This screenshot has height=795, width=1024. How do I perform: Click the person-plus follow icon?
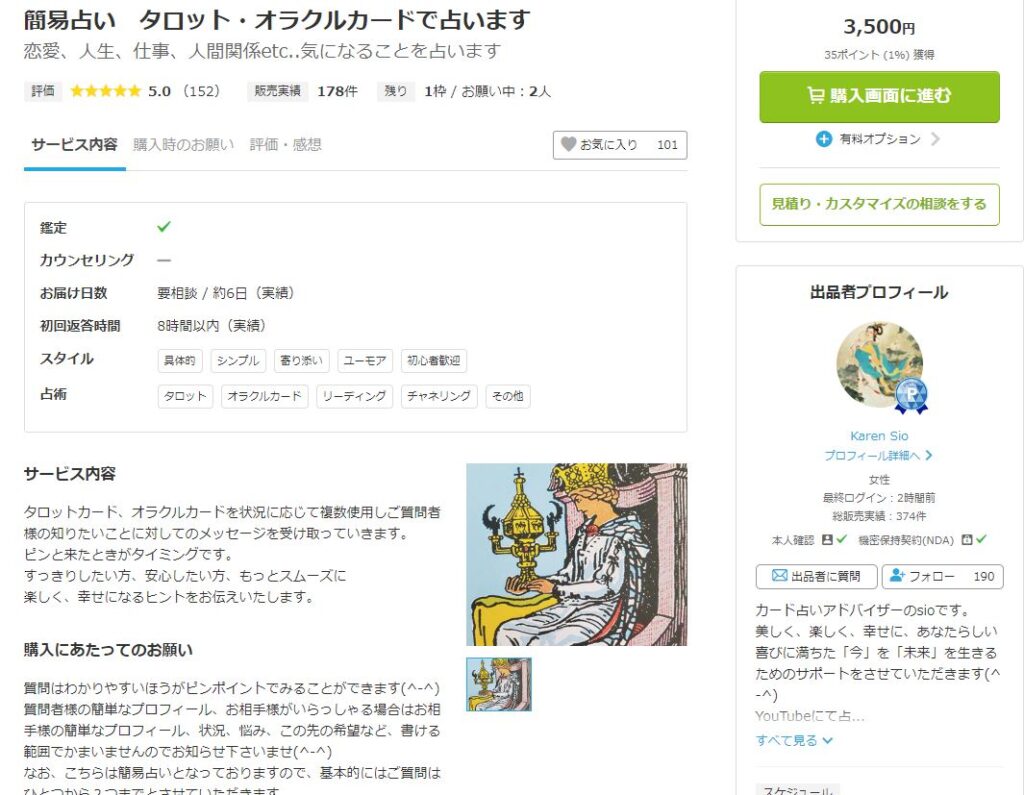(x=897, y=576)
